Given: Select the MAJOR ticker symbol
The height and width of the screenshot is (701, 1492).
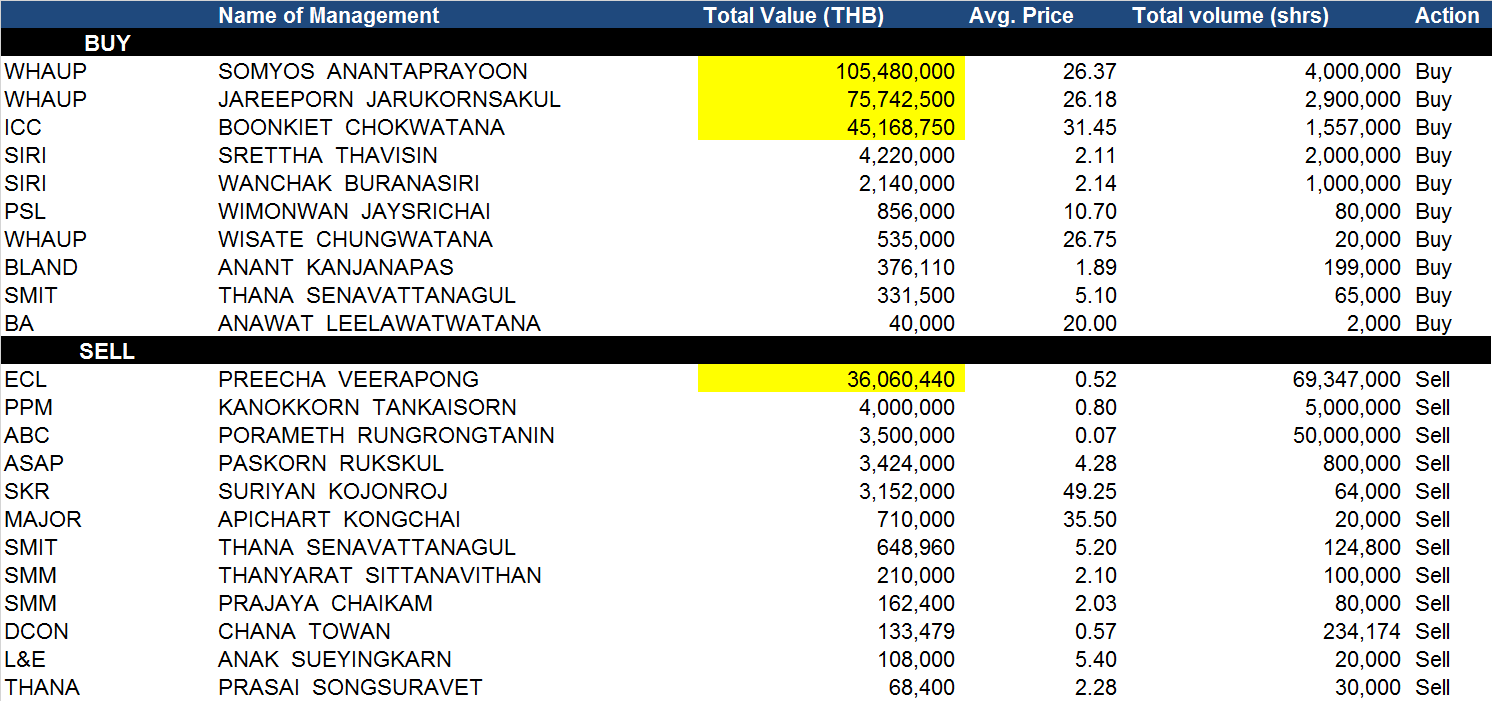Looking at the screenshot, I should (43, 519).
